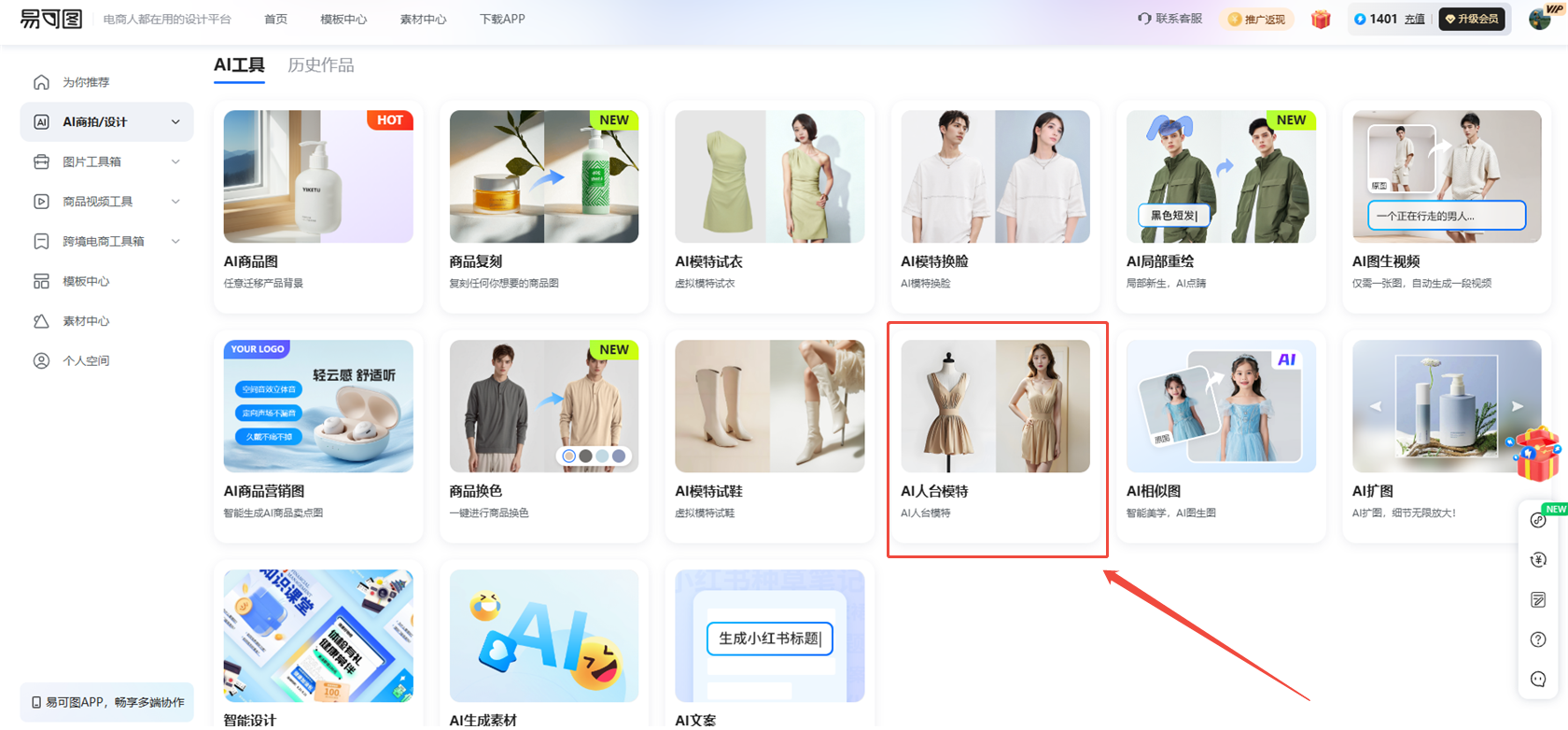Click the 升级会员 button
1568x730 pixels.
1472,19
